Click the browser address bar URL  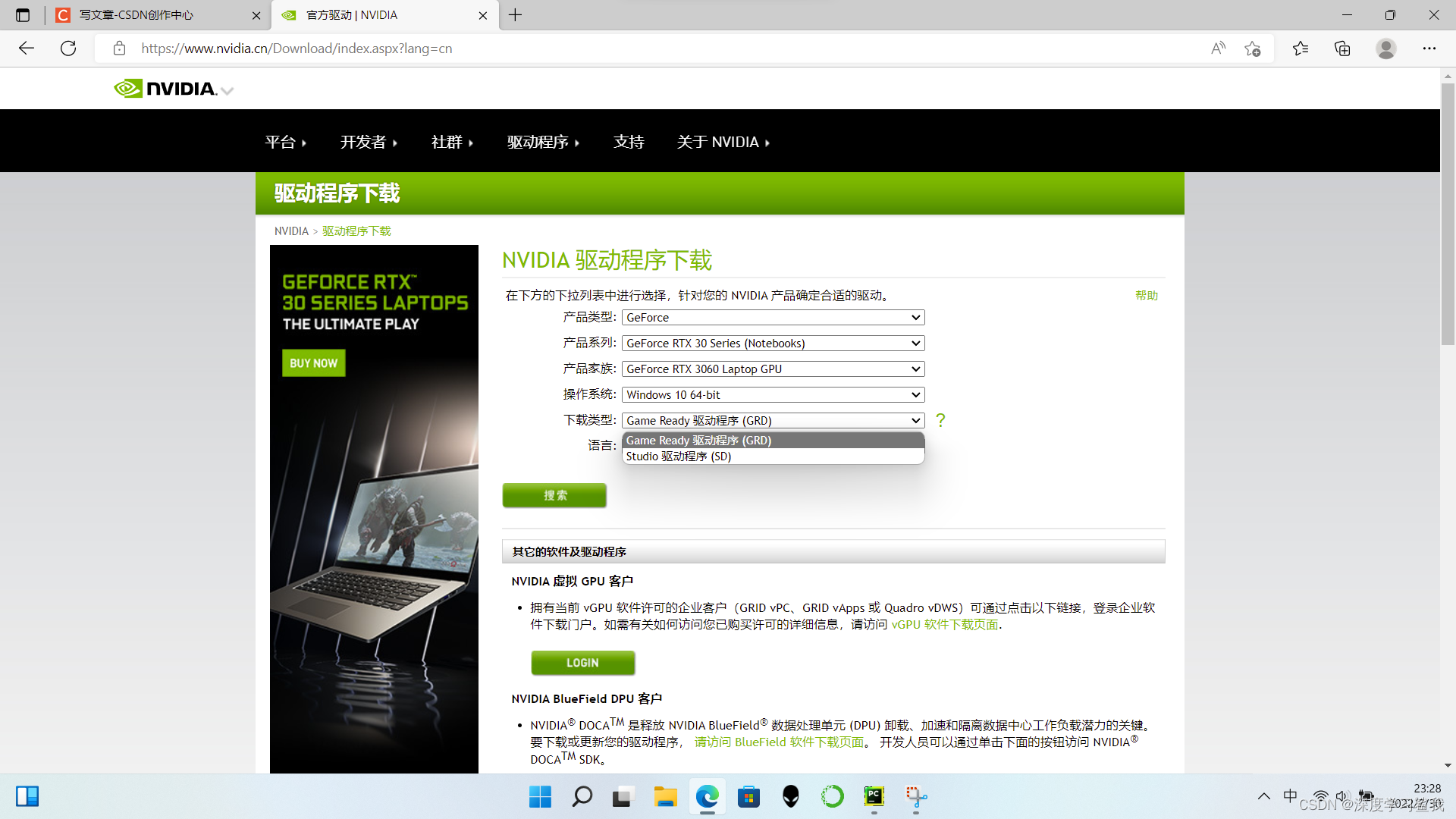pos(297,49)
